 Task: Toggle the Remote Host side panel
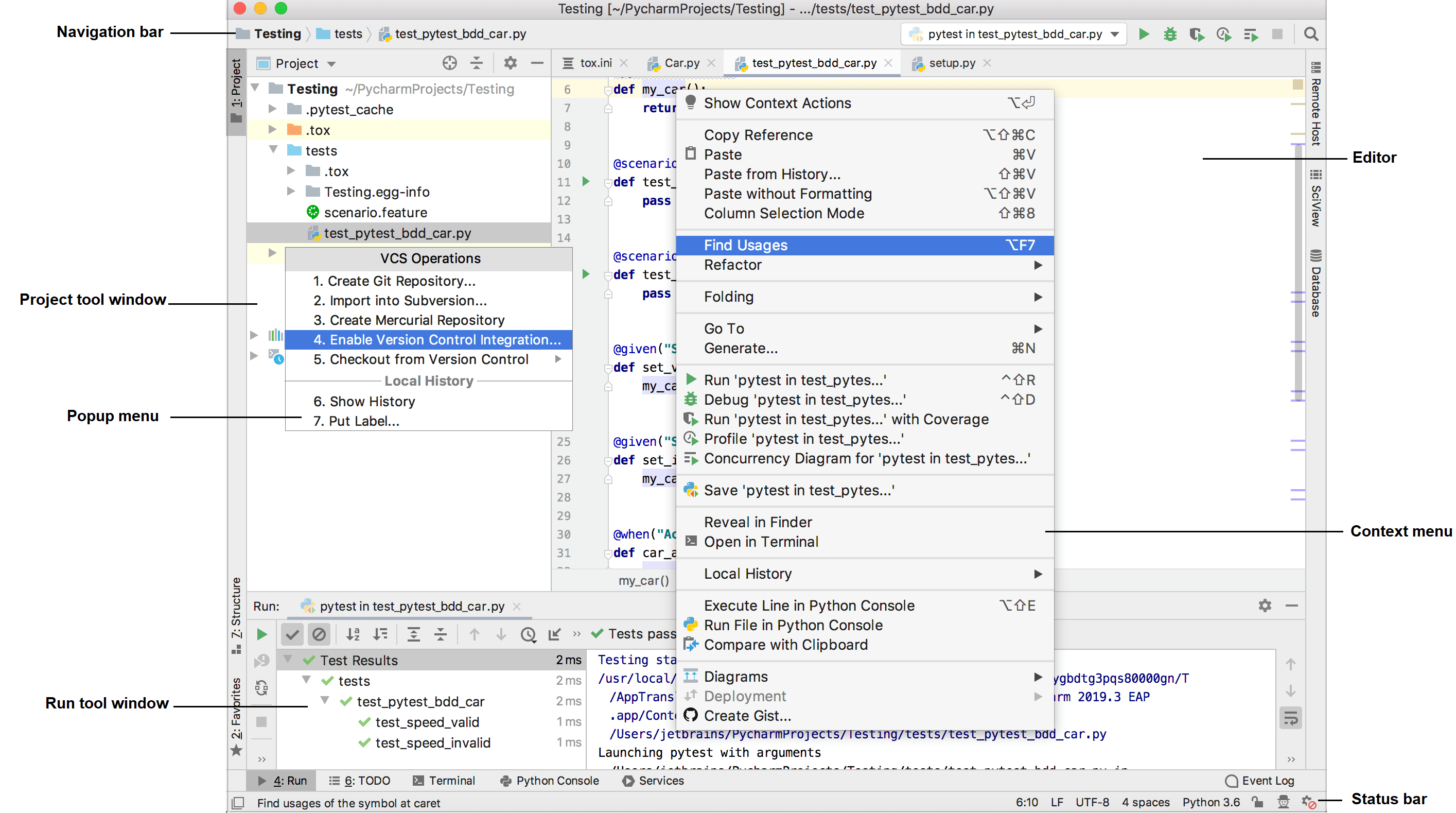click(1315, 103)
